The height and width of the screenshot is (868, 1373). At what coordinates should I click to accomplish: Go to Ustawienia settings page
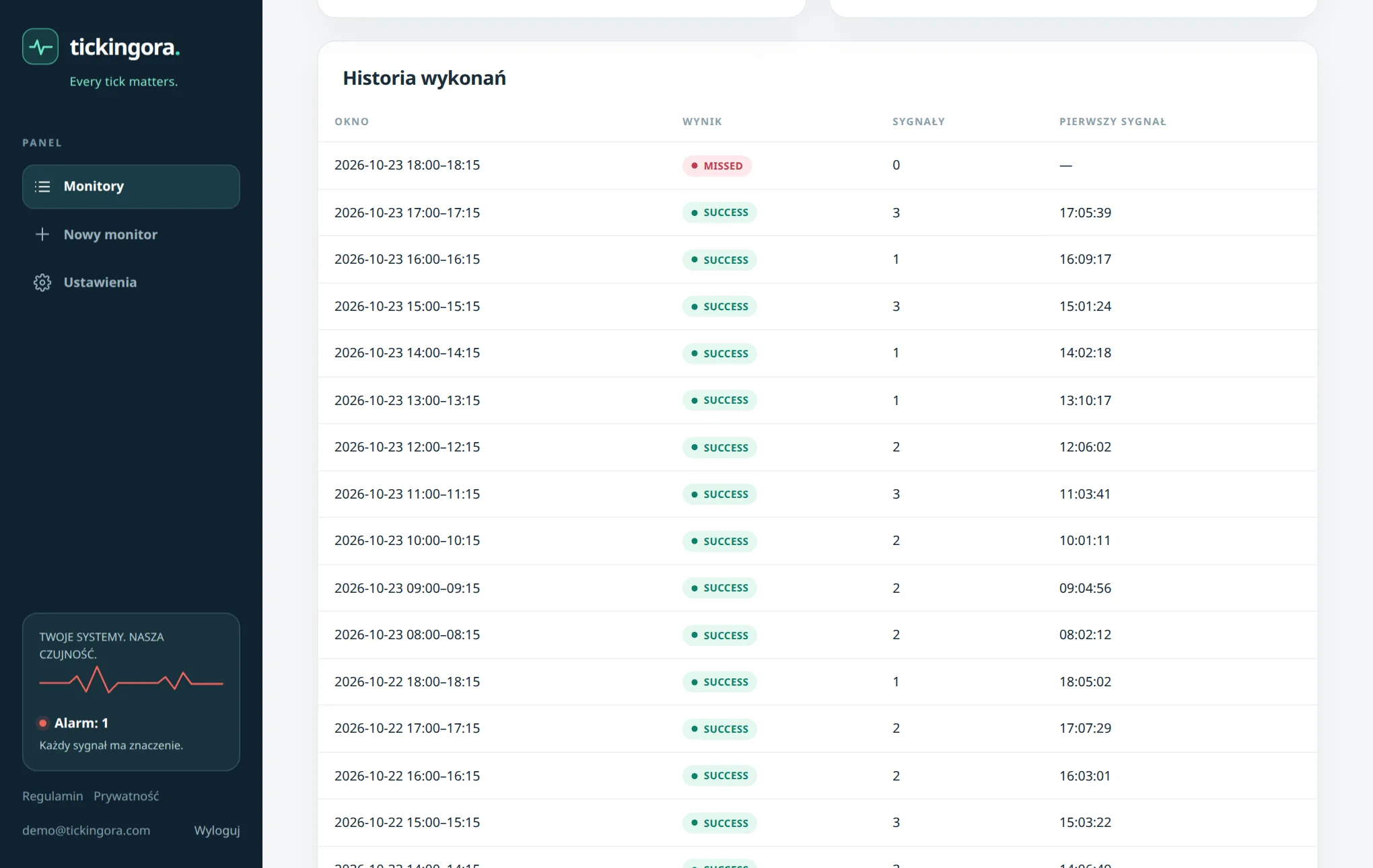pyautogui.click(x=131, y=283)
